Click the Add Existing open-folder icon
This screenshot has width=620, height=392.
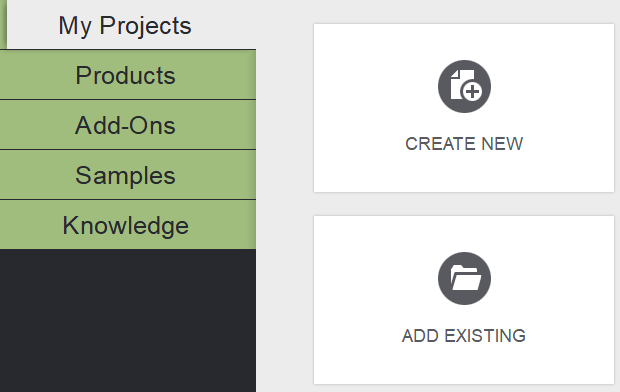[x=464, y=278]
